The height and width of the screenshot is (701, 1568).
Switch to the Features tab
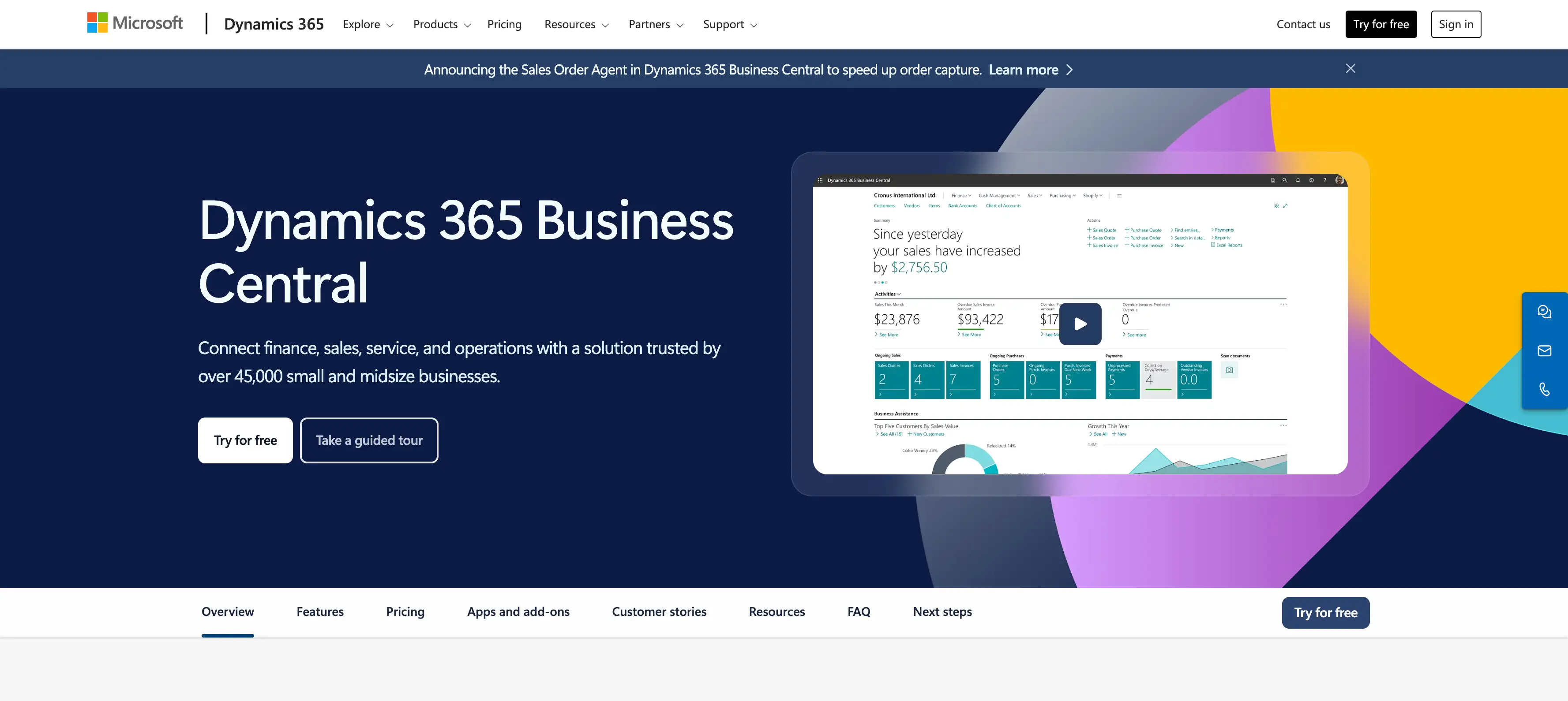[319, 612]
